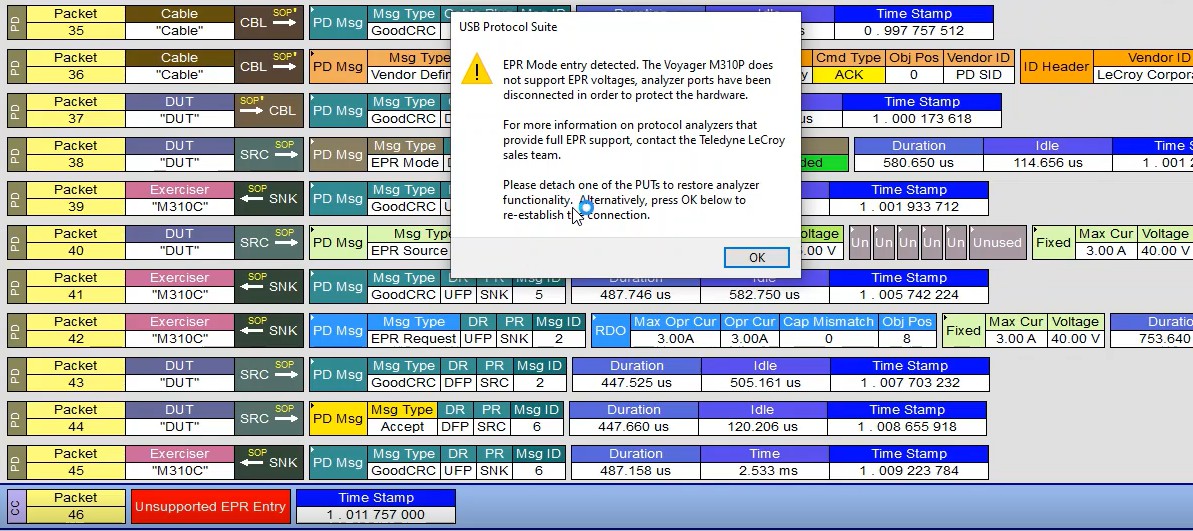Click the Obj Pos value 8 in packet 42

906,339
